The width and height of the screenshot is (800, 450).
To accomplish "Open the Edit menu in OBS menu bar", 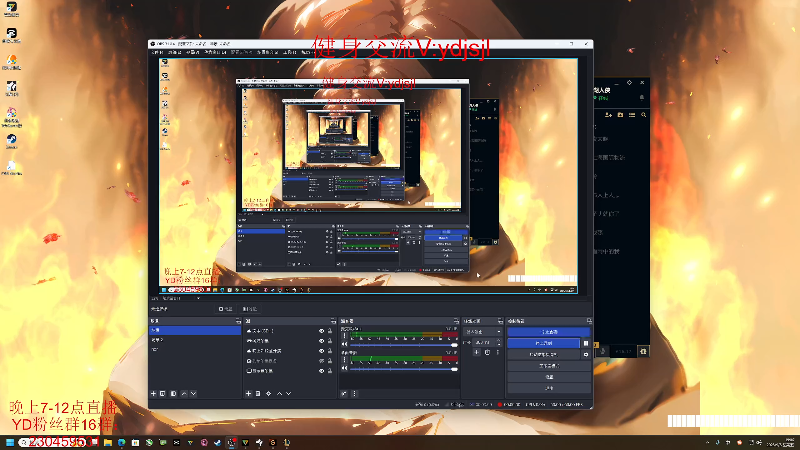I will point(174,52).
